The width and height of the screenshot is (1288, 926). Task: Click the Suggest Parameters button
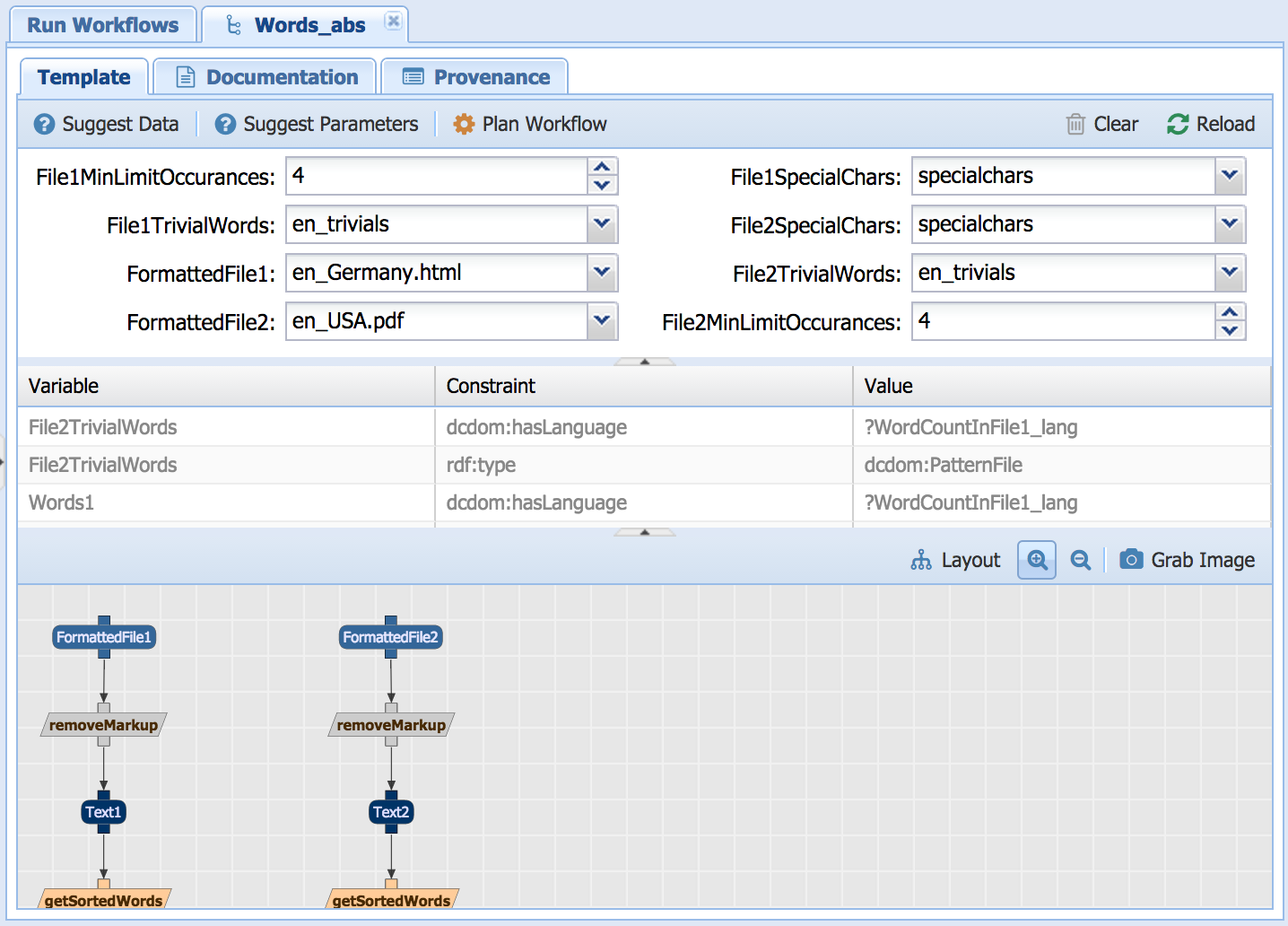click(317, 124)
